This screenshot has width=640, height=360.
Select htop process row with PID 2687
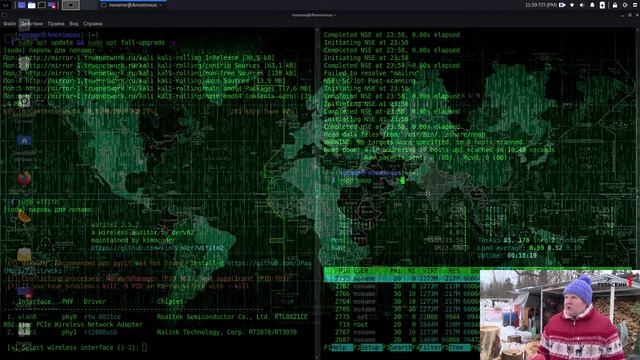coord(402,340)
